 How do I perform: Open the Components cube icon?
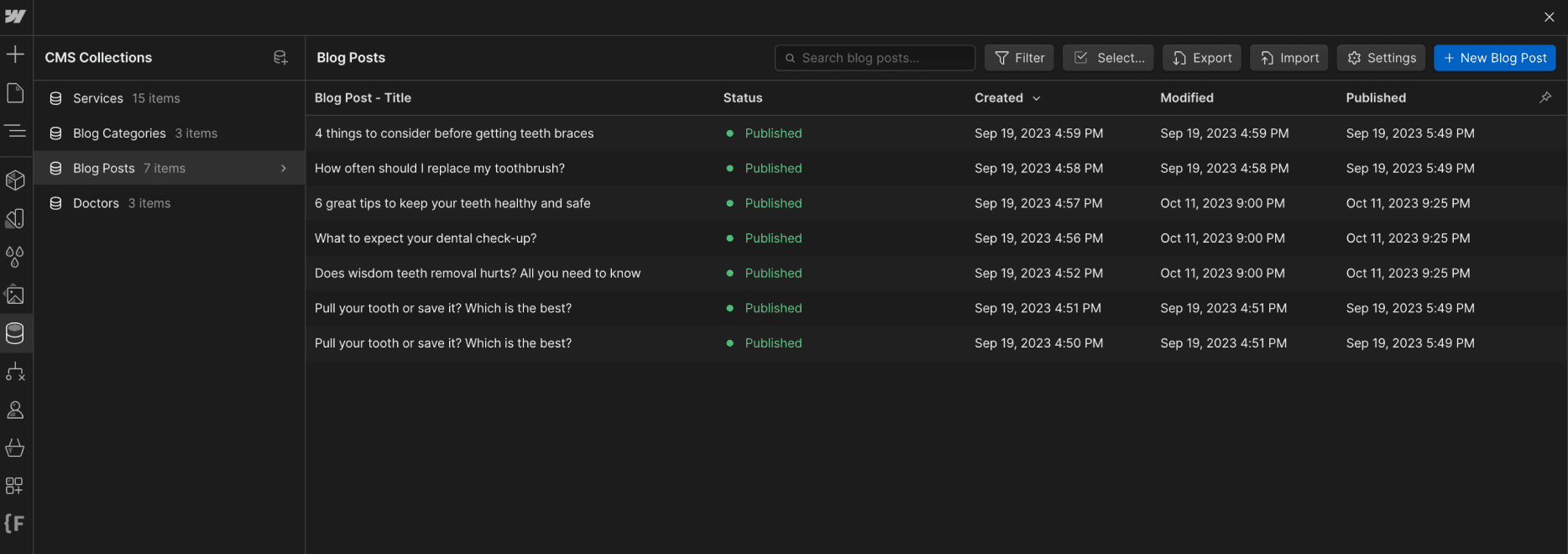(15, 180)
